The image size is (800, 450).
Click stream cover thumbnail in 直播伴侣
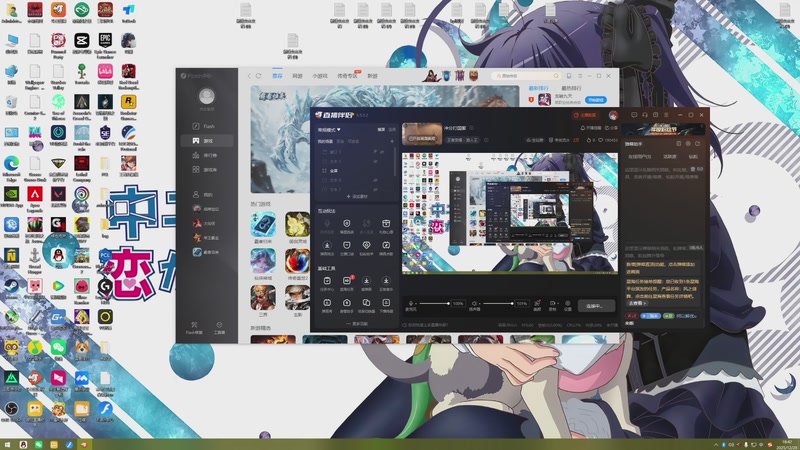coord(422,133)
